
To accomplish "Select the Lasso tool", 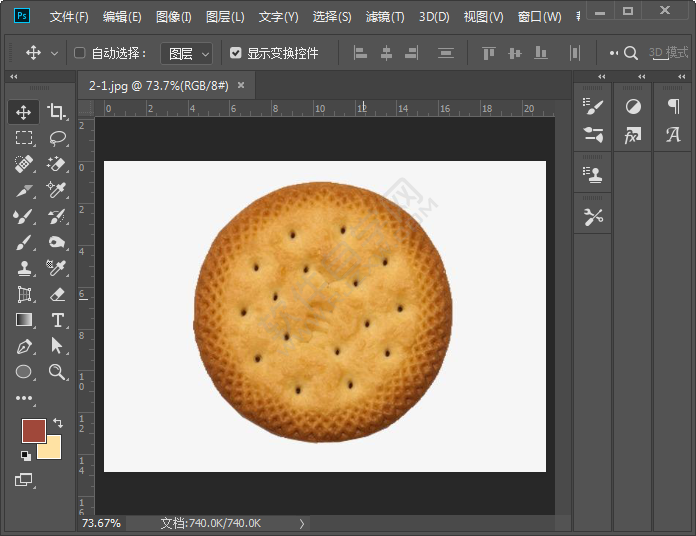I will (x=57, y=138).
